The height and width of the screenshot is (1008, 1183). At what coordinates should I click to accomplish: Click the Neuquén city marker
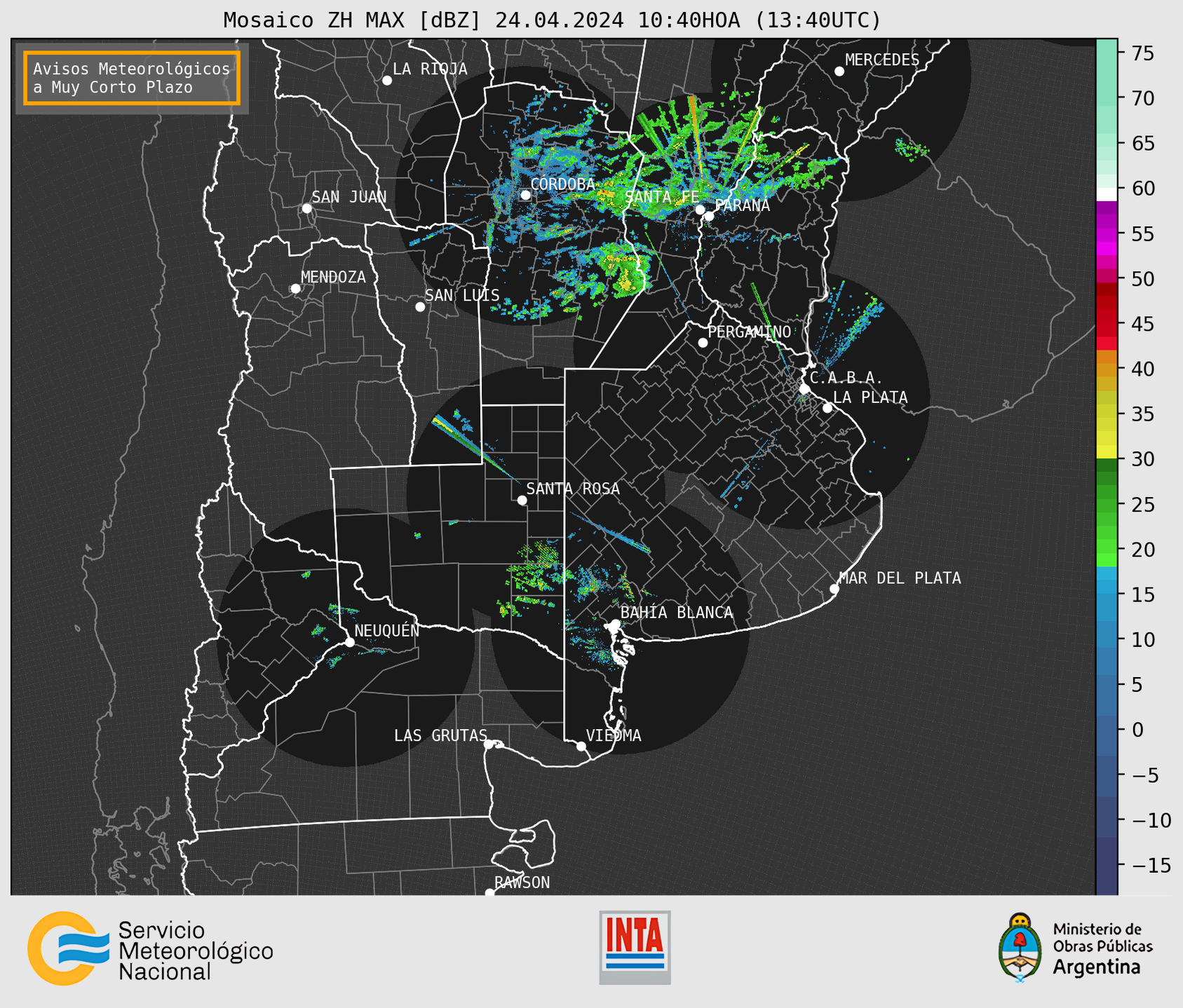tap(350, 642)
